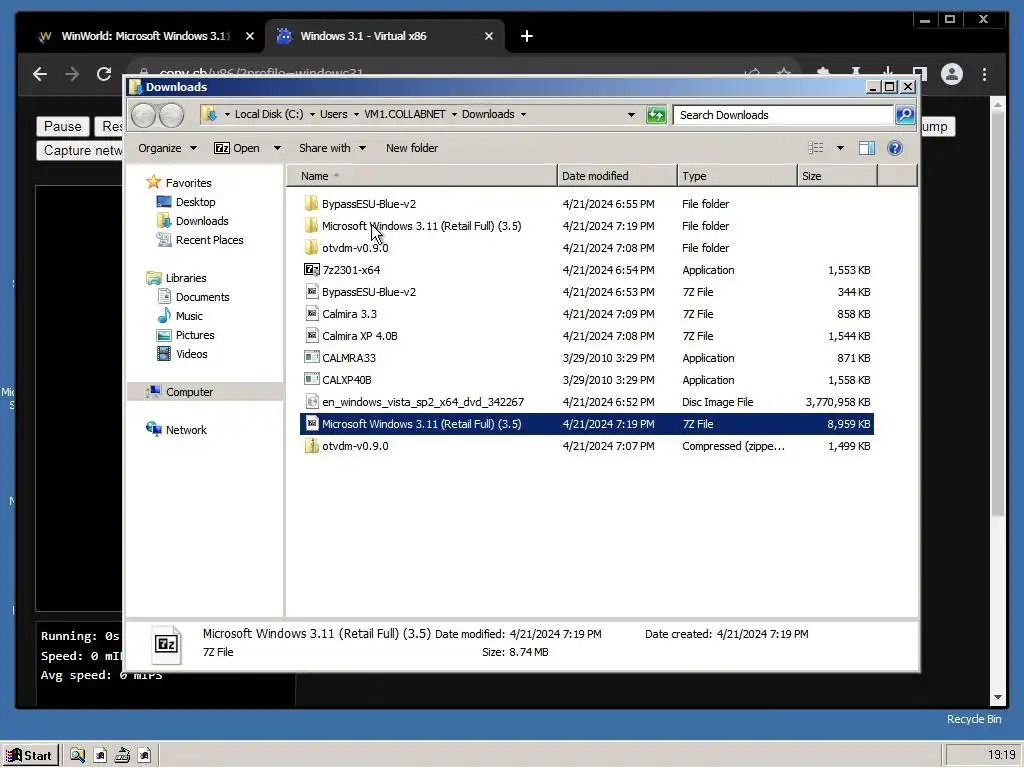
Task: Close the WinWorld browser tab
Action: pos(249,37)
